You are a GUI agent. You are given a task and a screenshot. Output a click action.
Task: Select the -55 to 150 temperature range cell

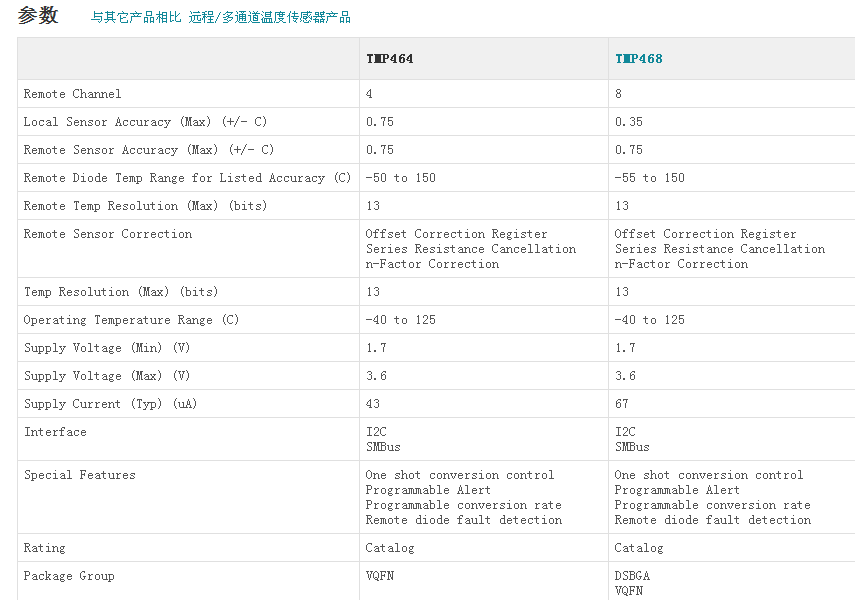(x=649, y=178)
